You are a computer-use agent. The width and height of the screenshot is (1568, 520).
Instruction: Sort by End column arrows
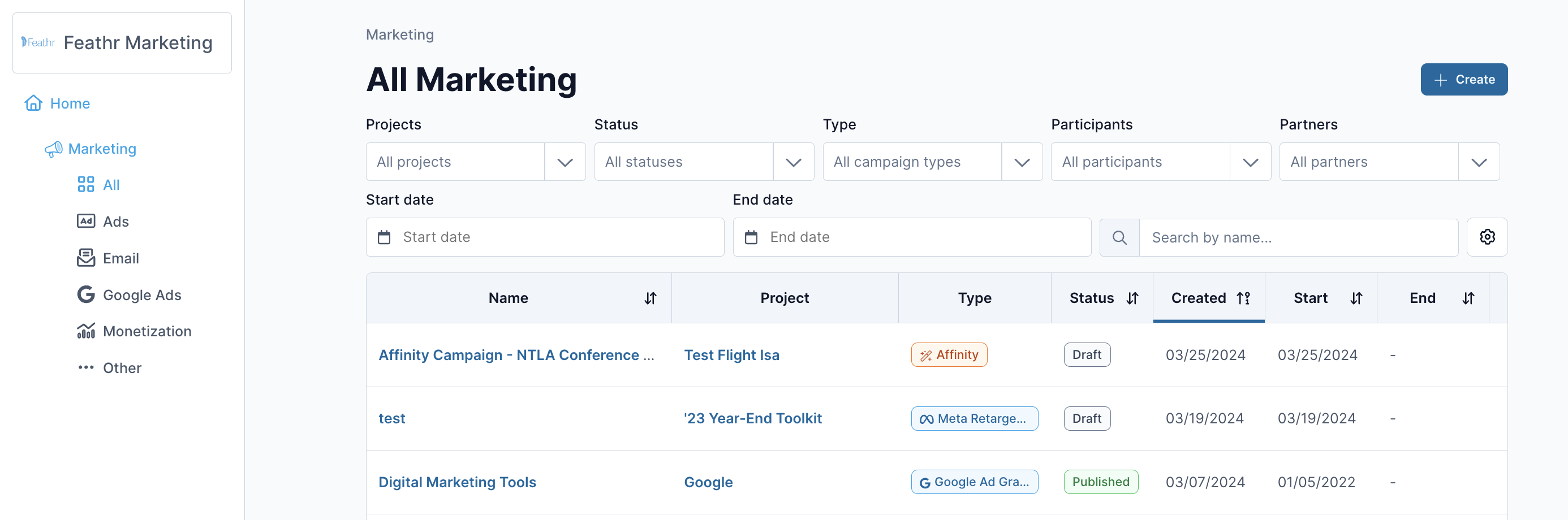pos(1468,298)
